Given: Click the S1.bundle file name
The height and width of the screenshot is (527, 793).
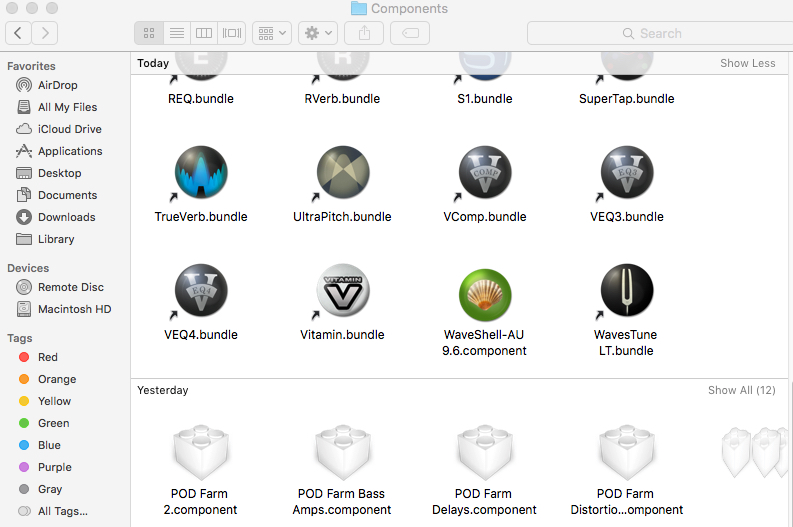Looking at the screenshot, I should pyautogui.click(x=485, y=99).
